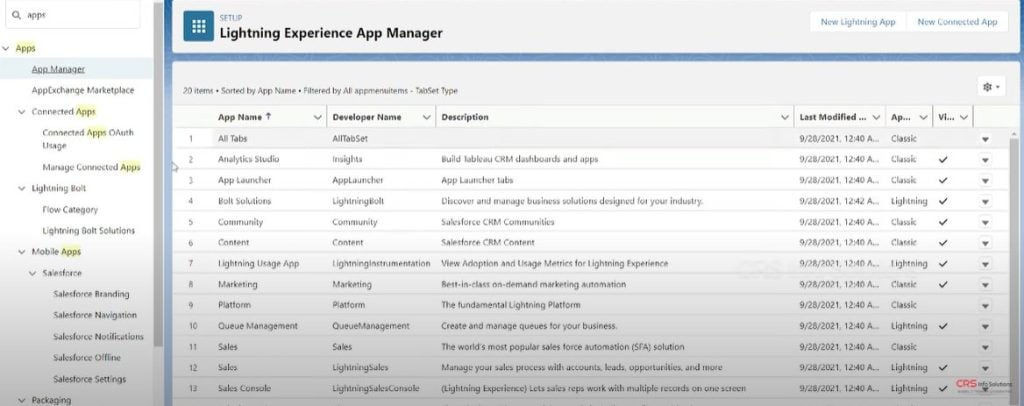Open Salesforce Settings page
The image size is (1024, 406).
point(89,379)
